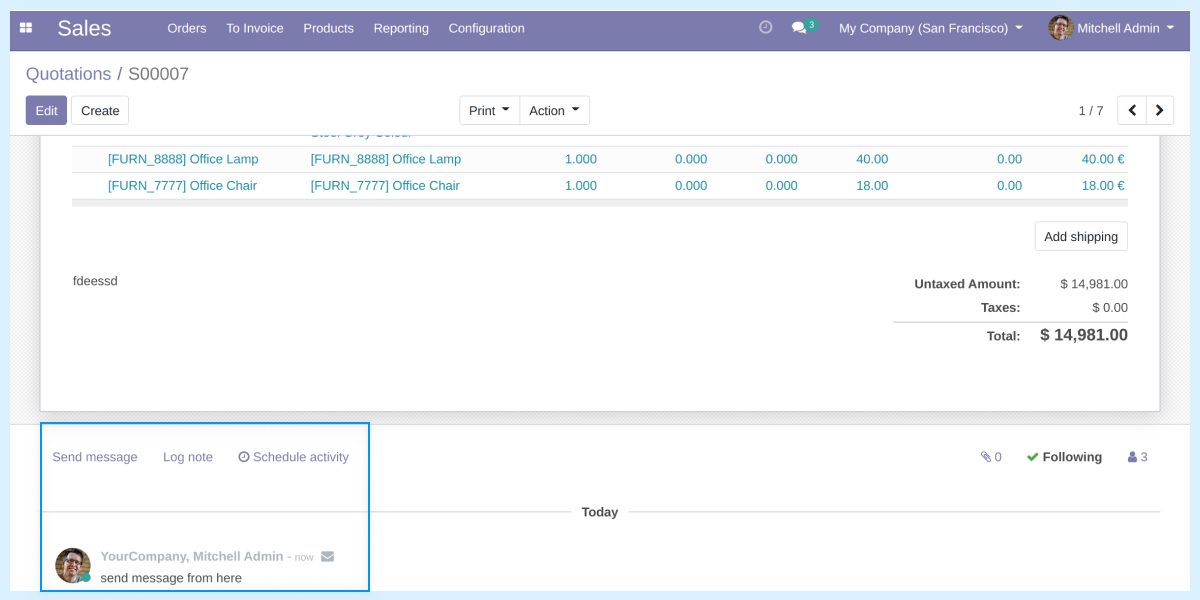Image resolution: width=1200 pixels, height=600 pixels.
Task: Open the Action dropdown
Action: pos(554,110)
